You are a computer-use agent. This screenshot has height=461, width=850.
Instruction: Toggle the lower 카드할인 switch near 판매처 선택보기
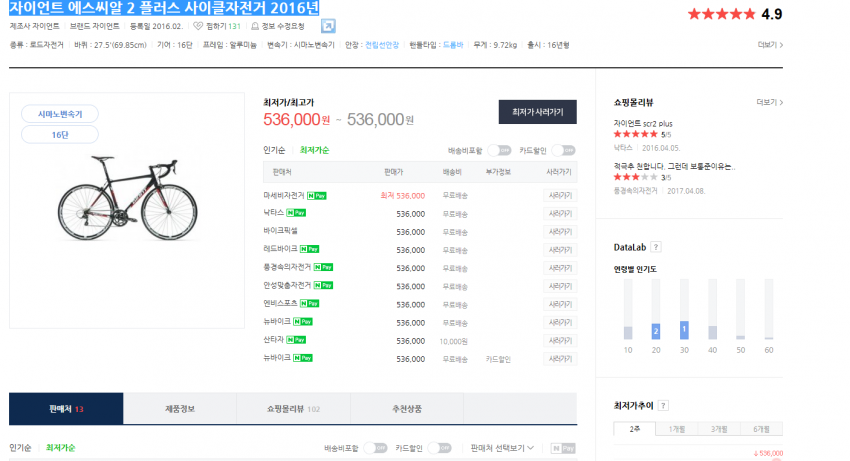point(440,448)
